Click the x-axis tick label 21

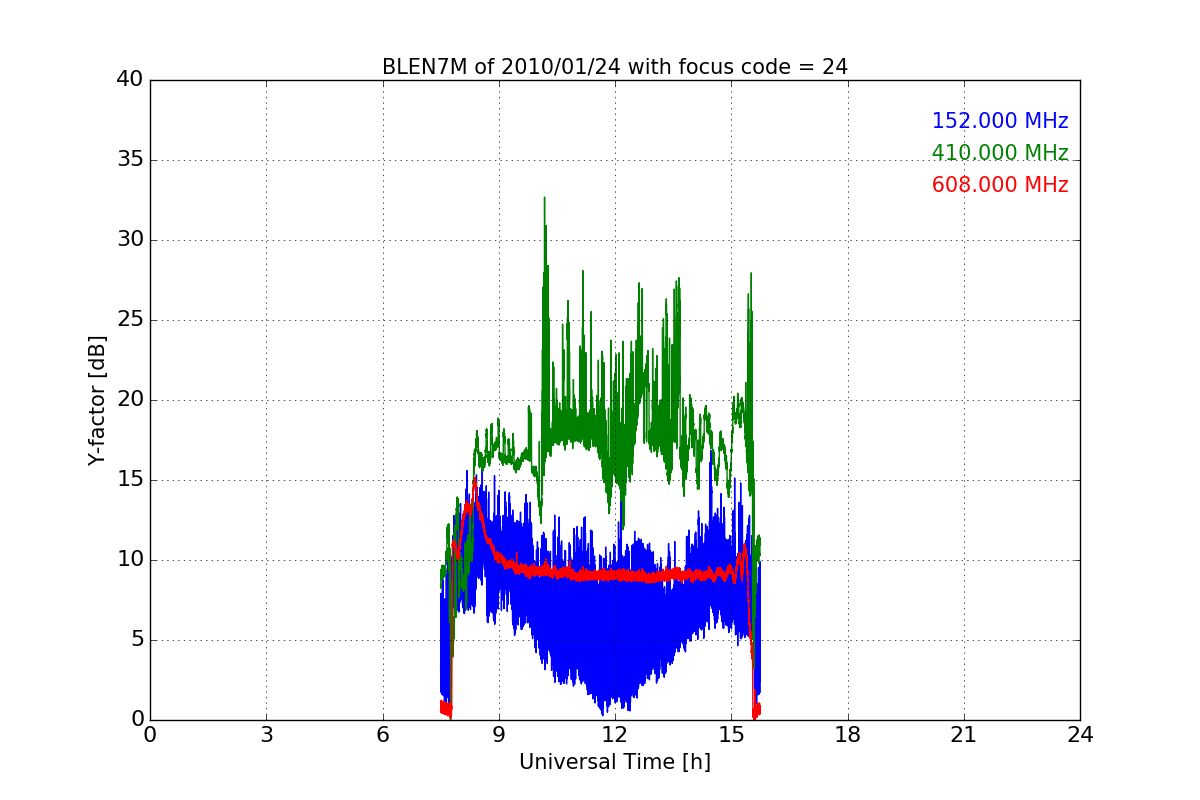(x=964, y=734)
